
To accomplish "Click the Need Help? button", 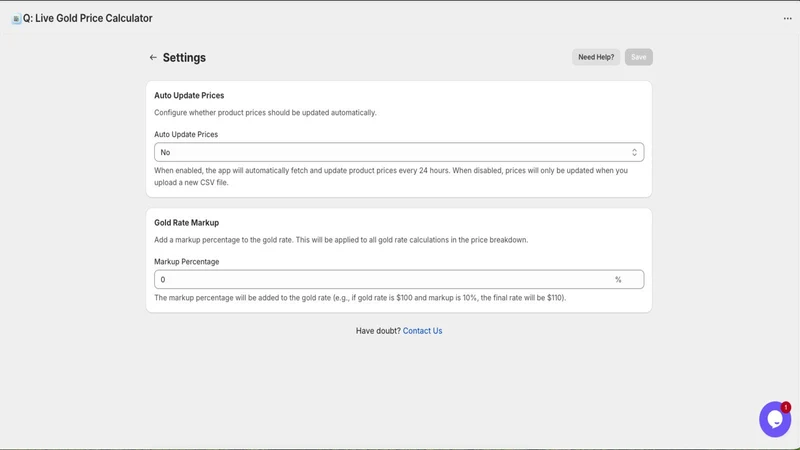I will [x=596, y=57].
